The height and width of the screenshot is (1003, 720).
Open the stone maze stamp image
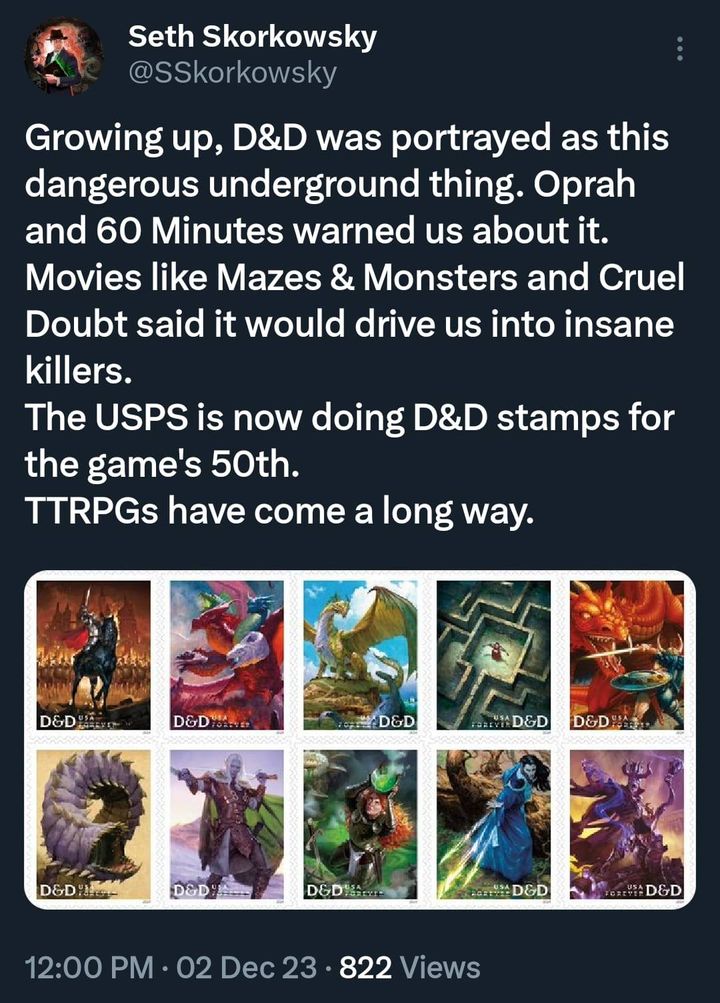click(493, 655)
